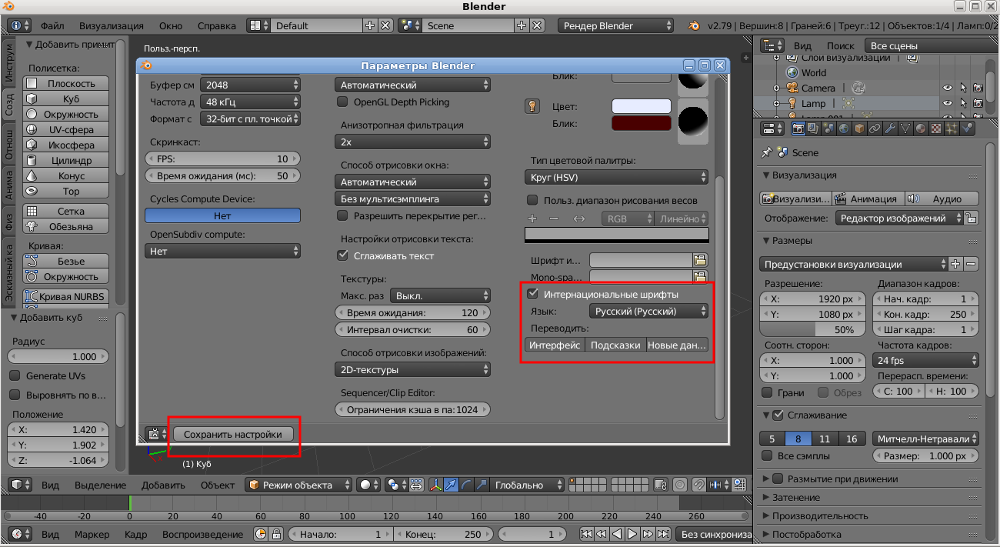The image size is (1000, 547).
Task: Click the jump-to-end-frame playback button
Action: [x=663, y=534]
